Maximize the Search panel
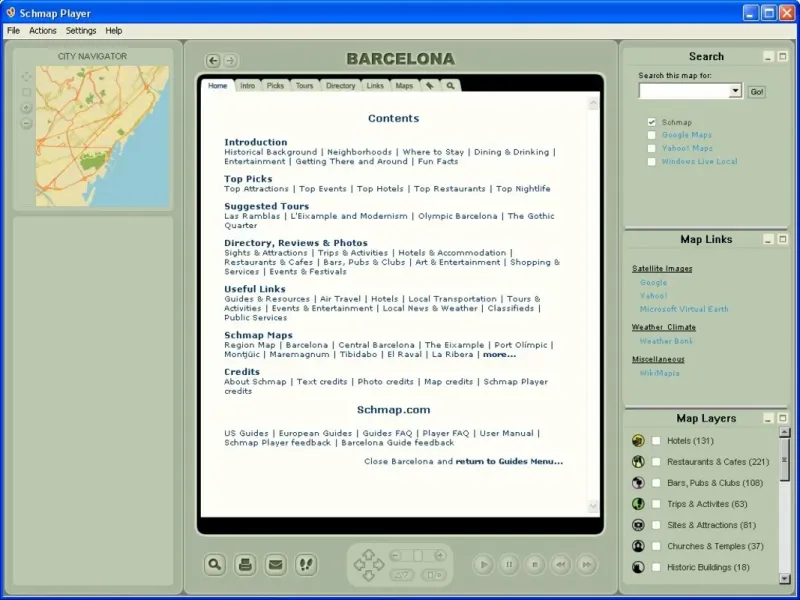The height and width of the screenshot is (600, 800). (x=782, y=56)
